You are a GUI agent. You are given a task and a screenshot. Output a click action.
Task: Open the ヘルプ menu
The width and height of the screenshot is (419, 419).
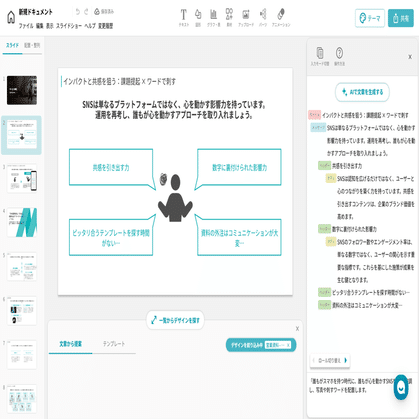click(x=90, y=26)
